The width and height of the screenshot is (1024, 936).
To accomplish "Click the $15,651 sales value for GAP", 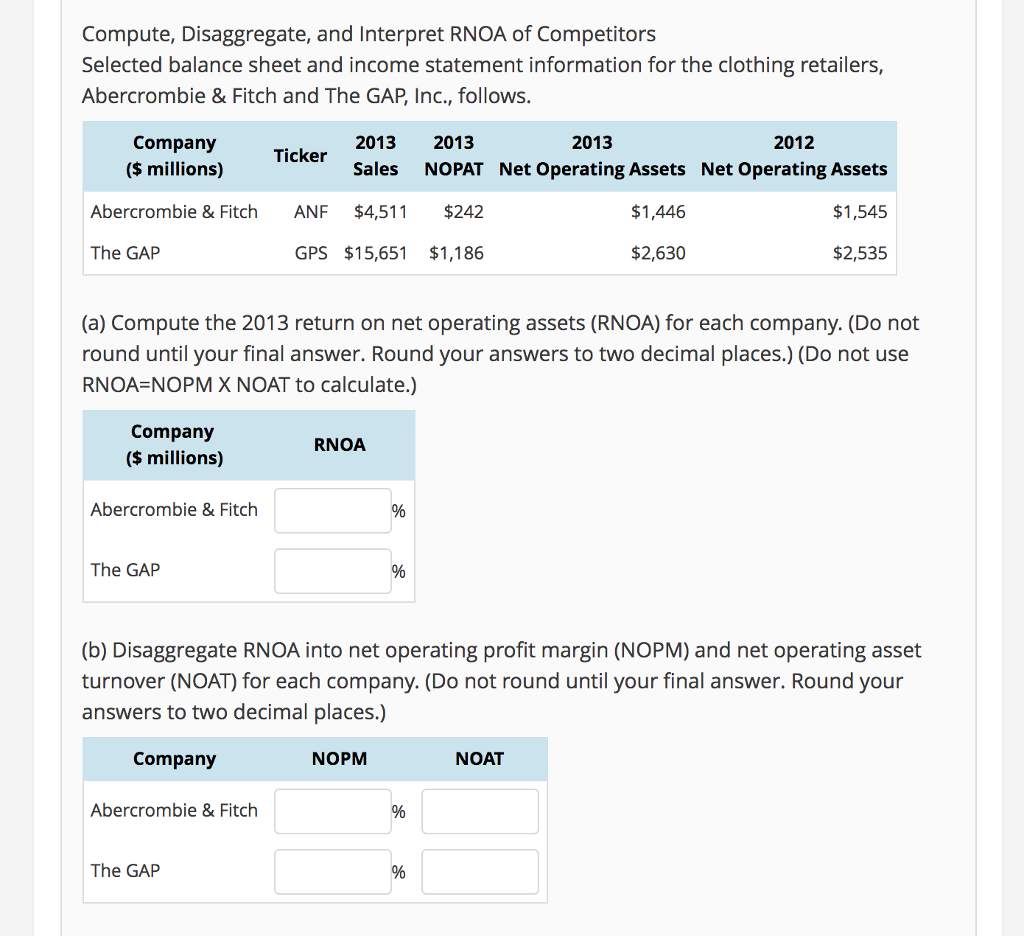I will 375,253.
